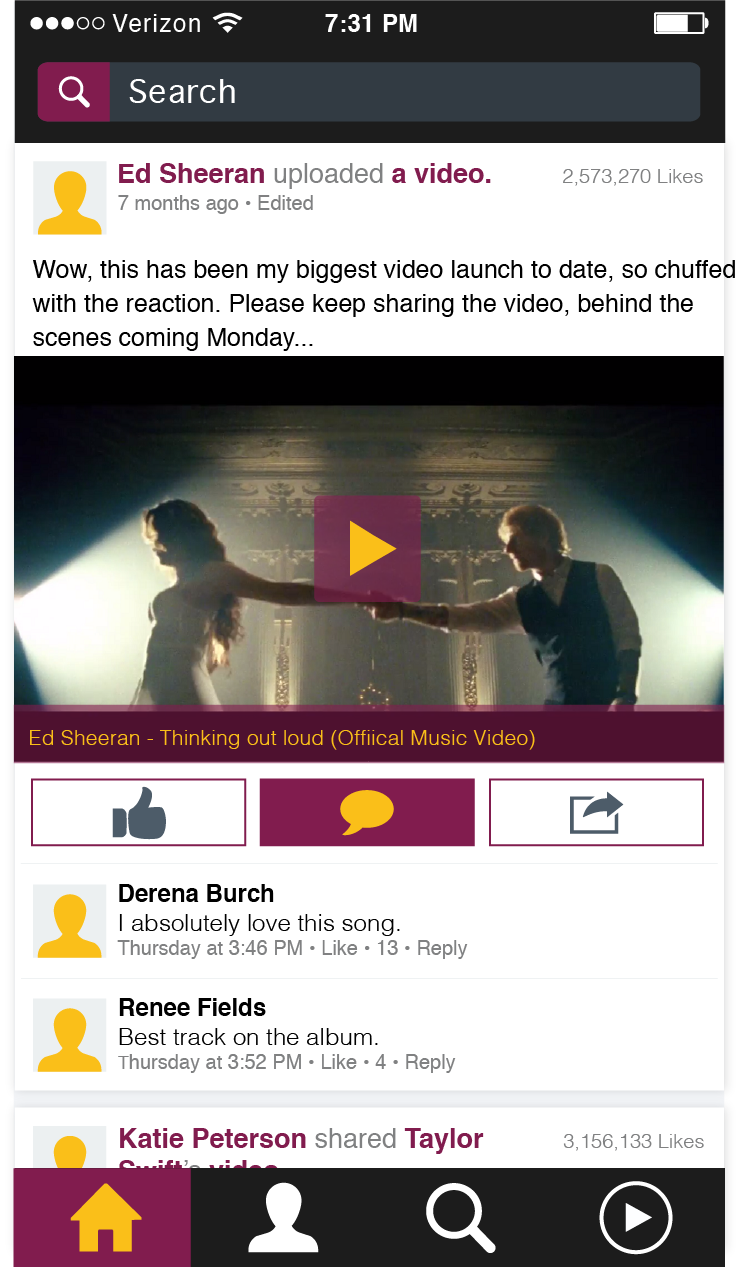The height and width of the screenshot is (1267, 741).
Task: Reply to Renee Fields' comment
Action: [x=430, y=1062]
